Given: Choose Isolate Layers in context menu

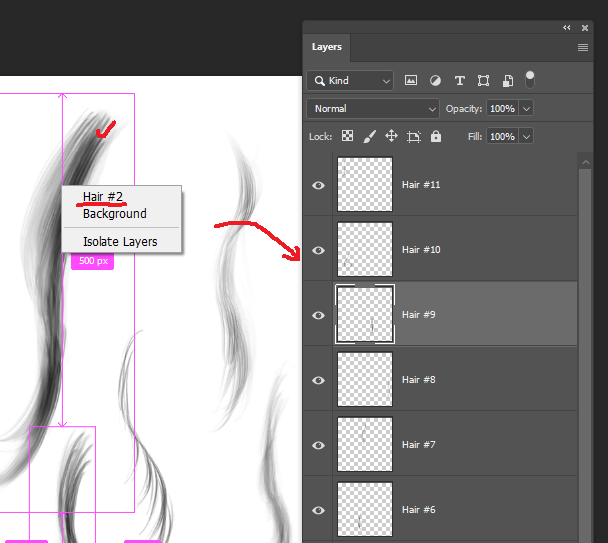Looking at the screenshot, I should 120,242.
